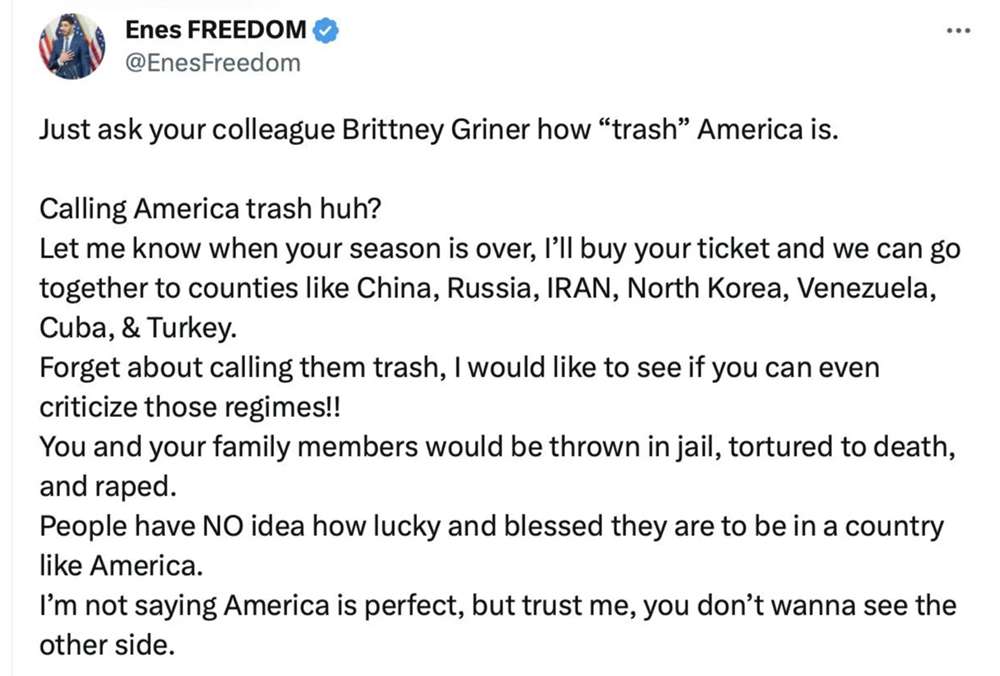Open the three-dot more options menu
The image size is (1000, 676).
click(x=959, y=30)
